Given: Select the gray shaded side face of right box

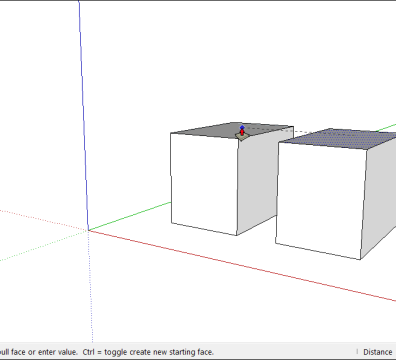Looking at the screenshot, I should [x=380, y=200].
